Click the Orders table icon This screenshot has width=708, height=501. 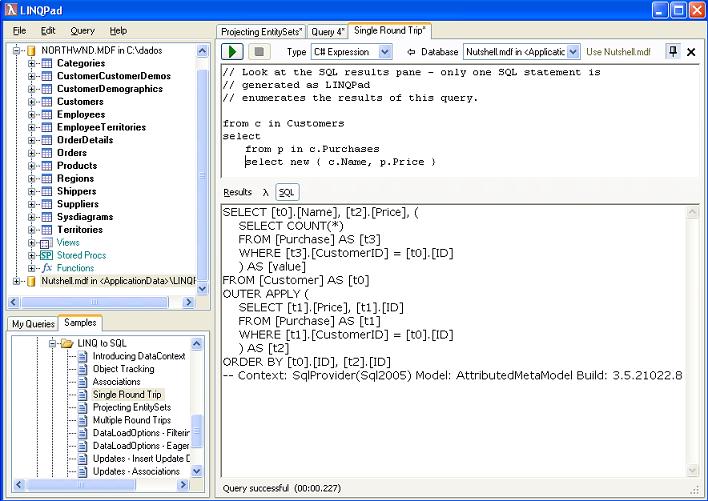pyautogui.click(x=47, y=153)
